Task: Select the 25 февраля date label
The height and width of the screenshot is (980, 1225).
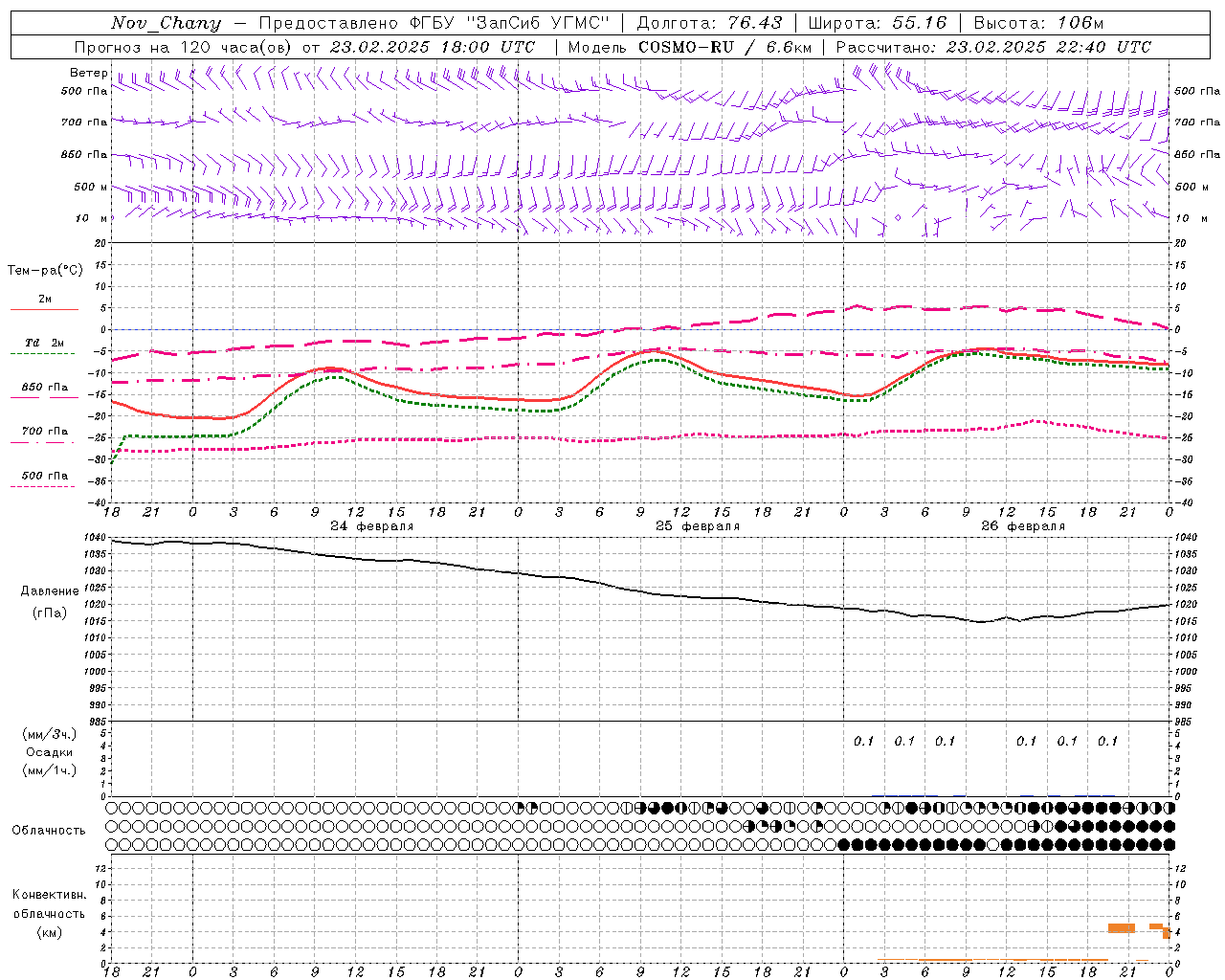Action: point(697,526)
